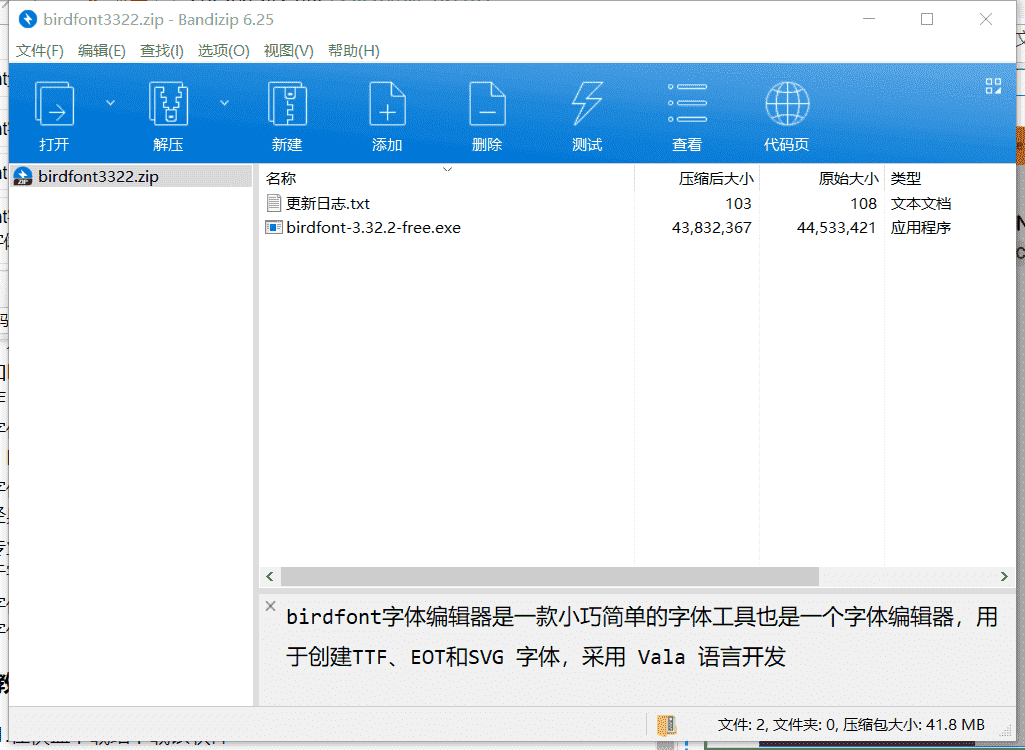This screenshot has width=1025, height=750.
Task: Click the text document icon of 更新日志.txt
Action: click(x=273, y=203)
